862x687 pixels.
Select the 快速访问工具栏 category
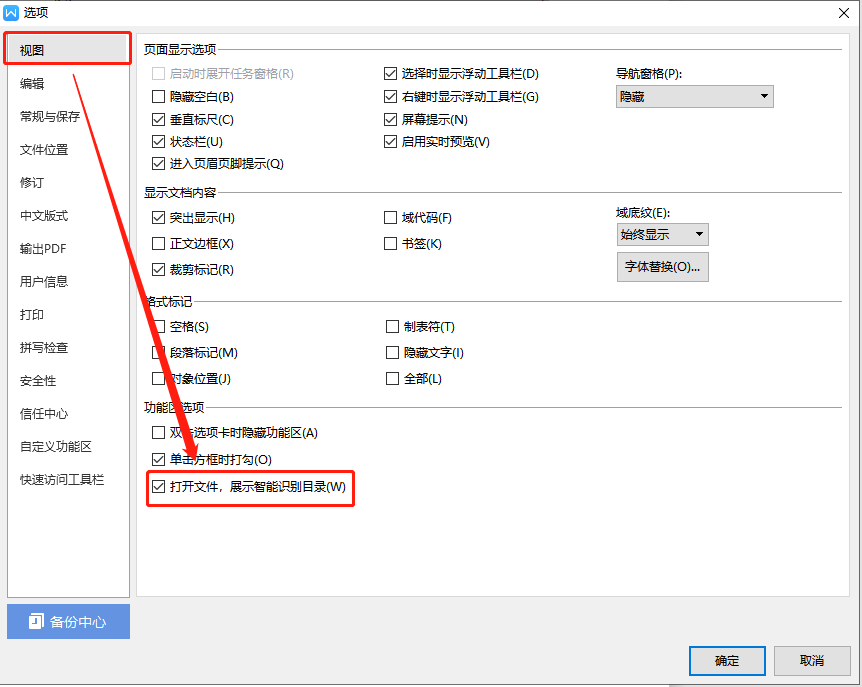[62, 479]
